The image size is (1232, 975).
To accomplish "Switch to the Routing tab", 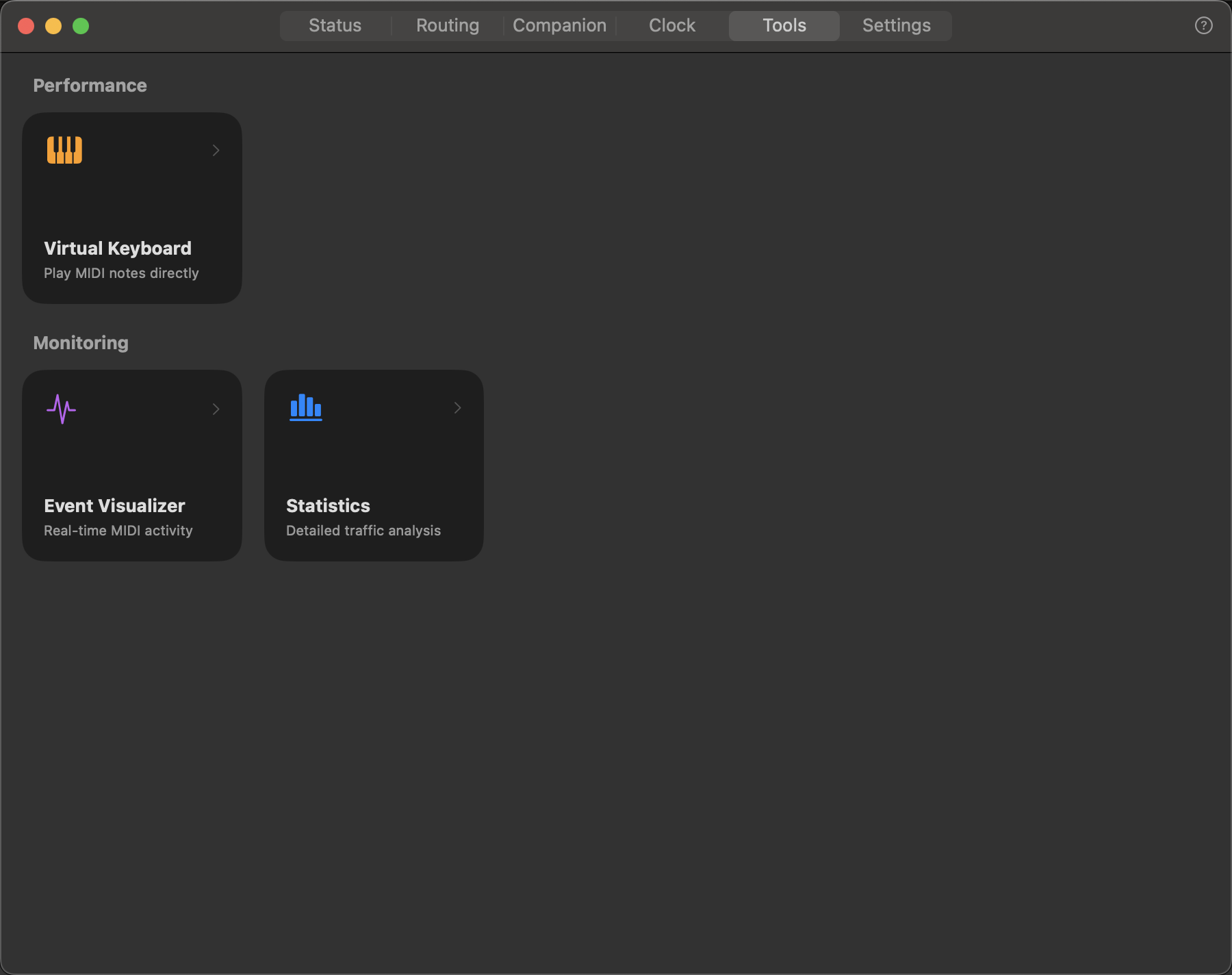I will pyautogui.click(x=447, y=25).
